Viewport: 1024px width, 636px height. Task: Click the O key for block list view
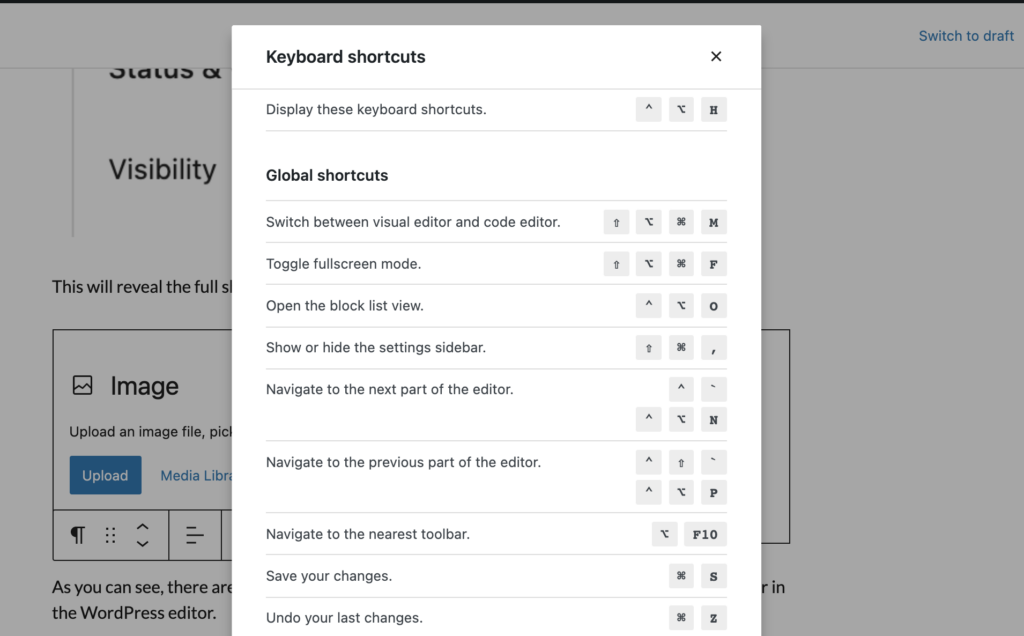[x=713, y=306]
